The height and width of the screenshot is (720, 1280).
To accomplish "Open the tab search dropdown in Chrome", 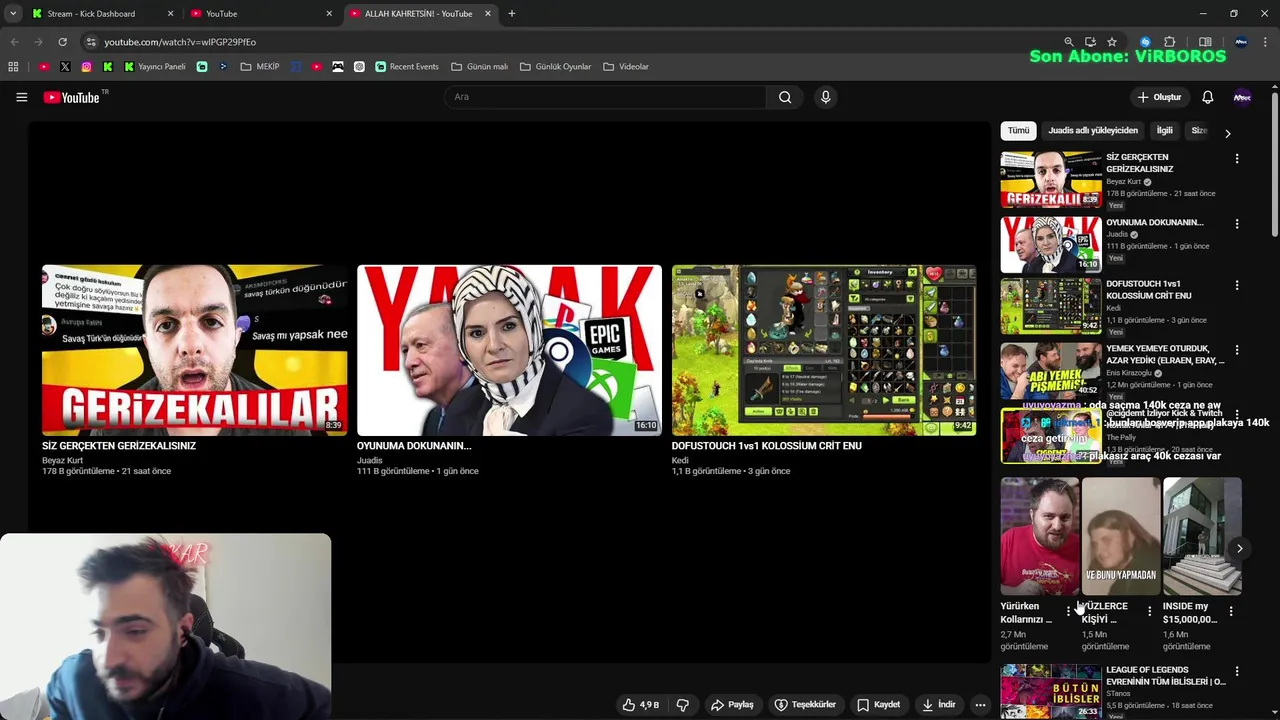I will click(13, 14).
